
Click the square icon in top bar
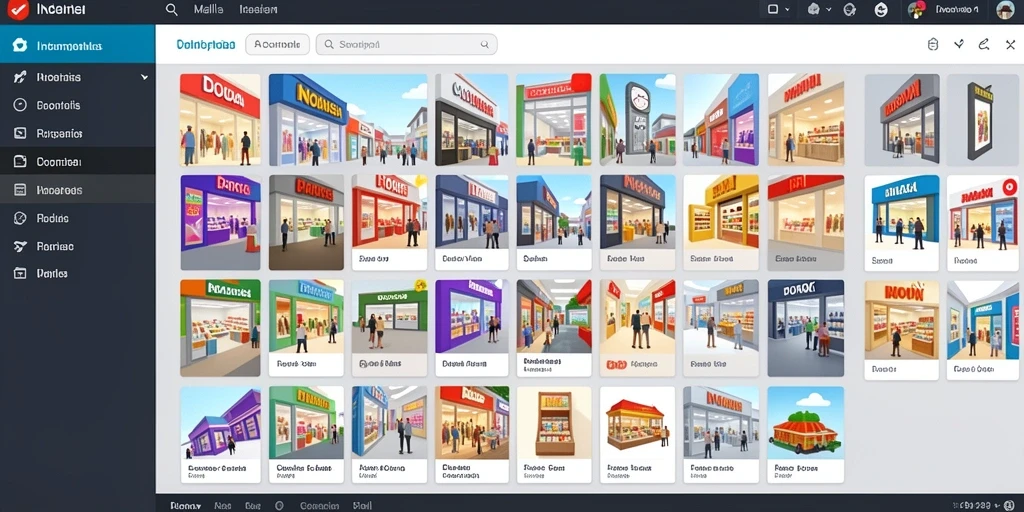tap(773, 10)
